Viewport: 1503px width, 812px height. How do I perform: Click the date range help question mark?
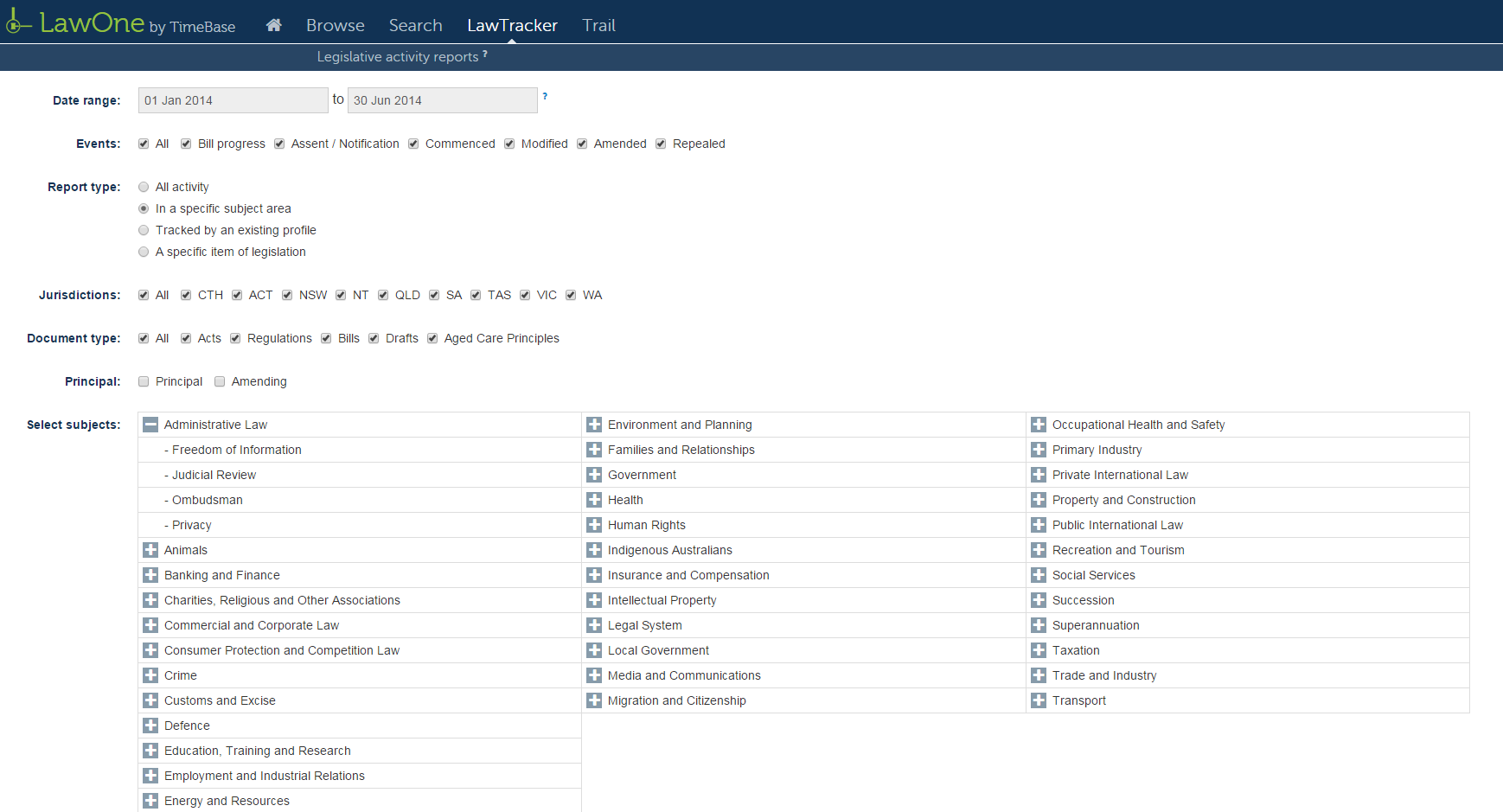[545, 96]
